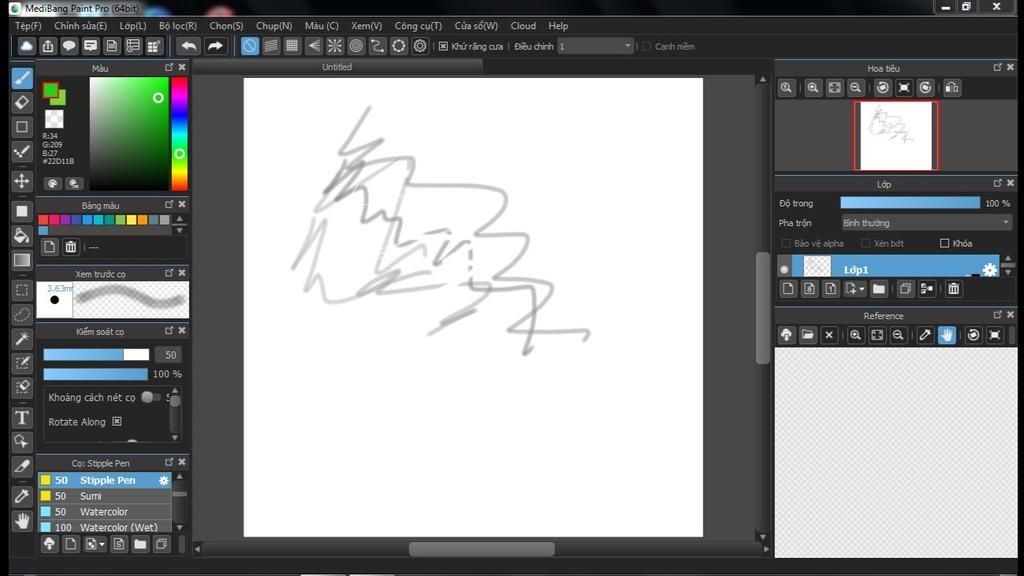Toggle the Khử răng cưa checkbox
The height and width of the screenshot is (576, 1024).
pos(443,46)
